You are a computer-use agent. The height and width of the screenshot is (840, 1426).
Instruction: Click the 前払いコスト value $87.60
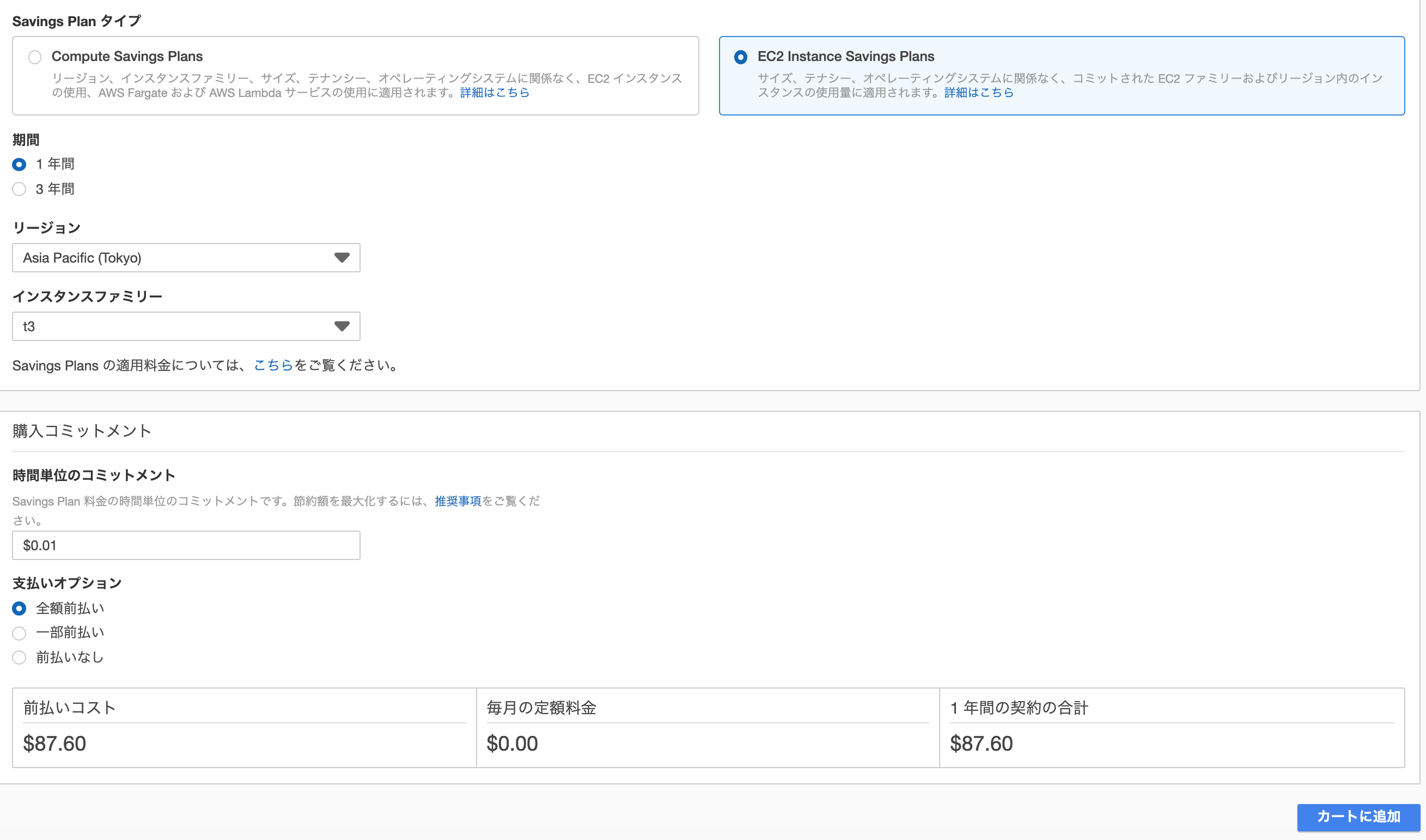click(54, 743)
